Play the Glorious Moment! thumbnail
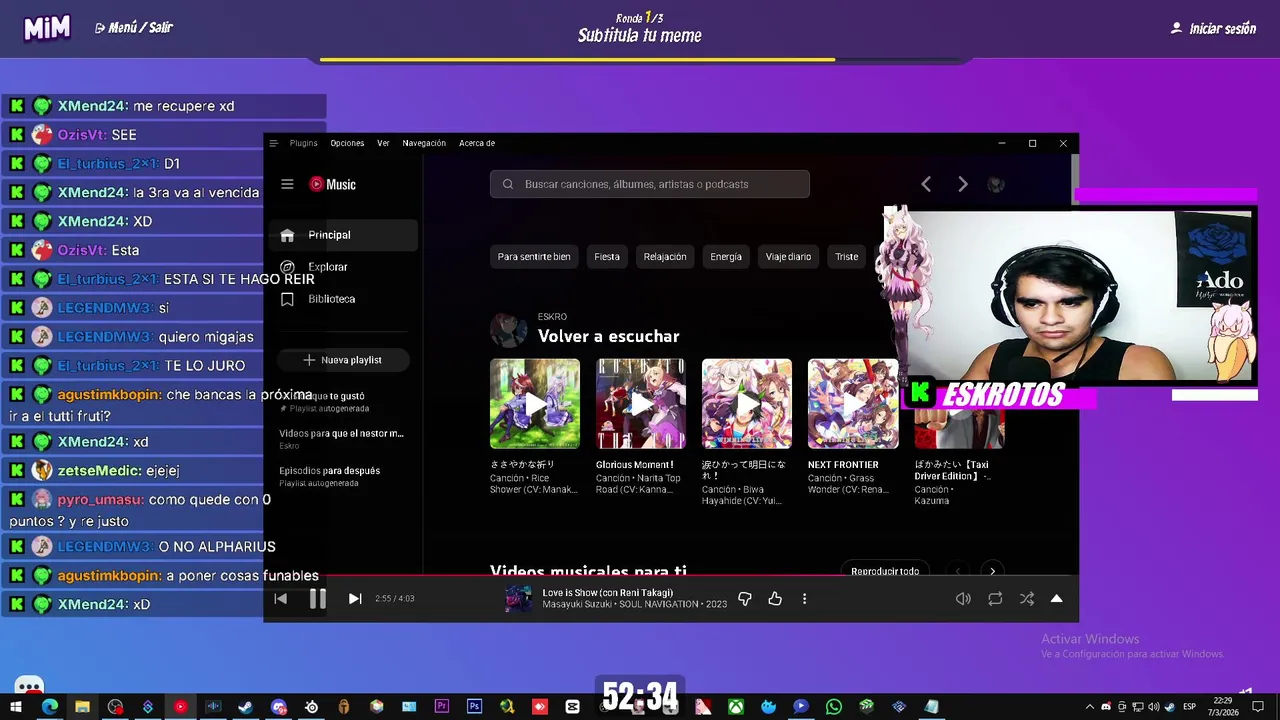This screenshot has width=1280, height=720. coord(641,404)
